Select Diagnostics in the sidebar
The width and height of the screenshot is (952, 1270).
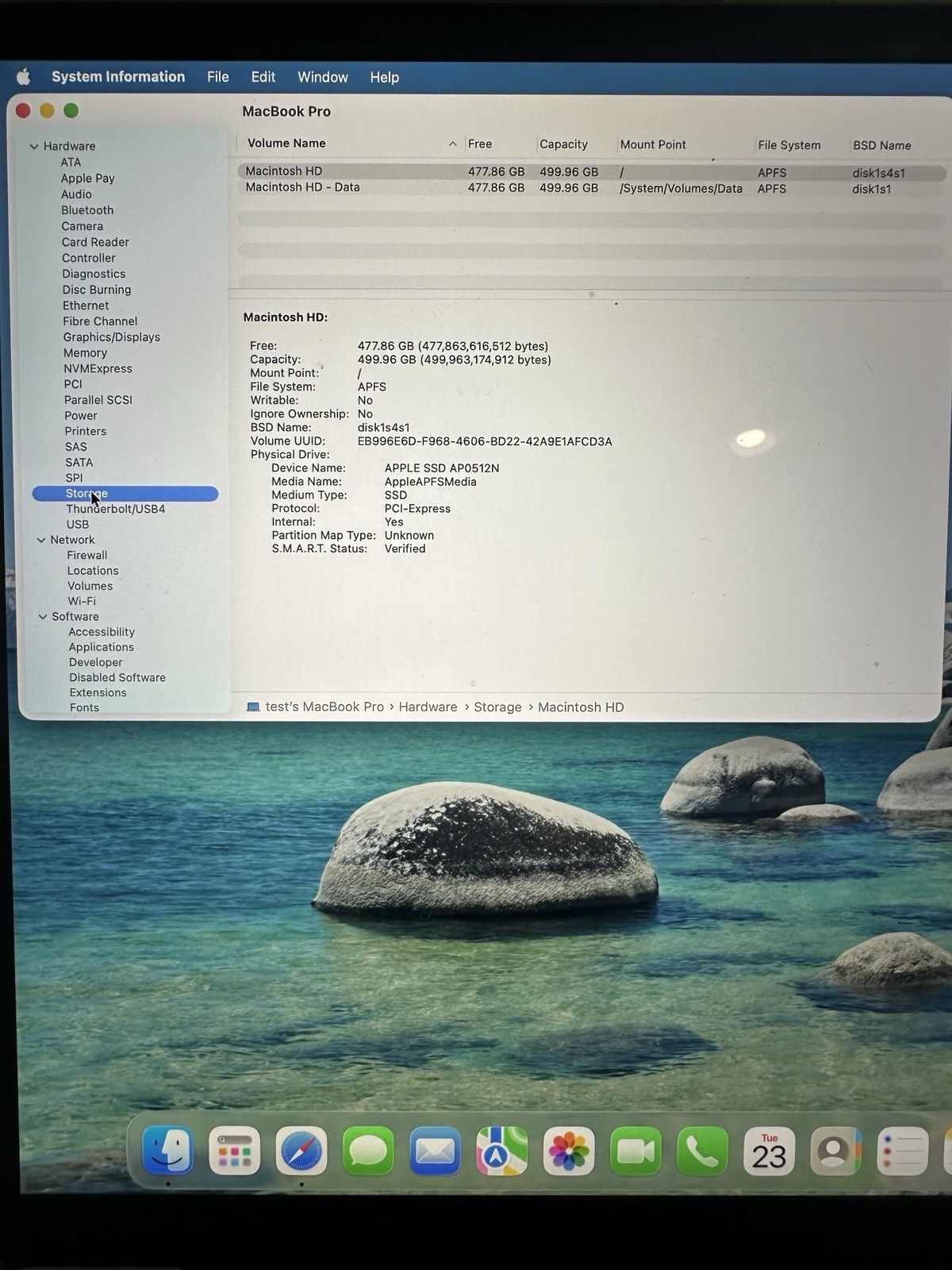tap(94, 274)
